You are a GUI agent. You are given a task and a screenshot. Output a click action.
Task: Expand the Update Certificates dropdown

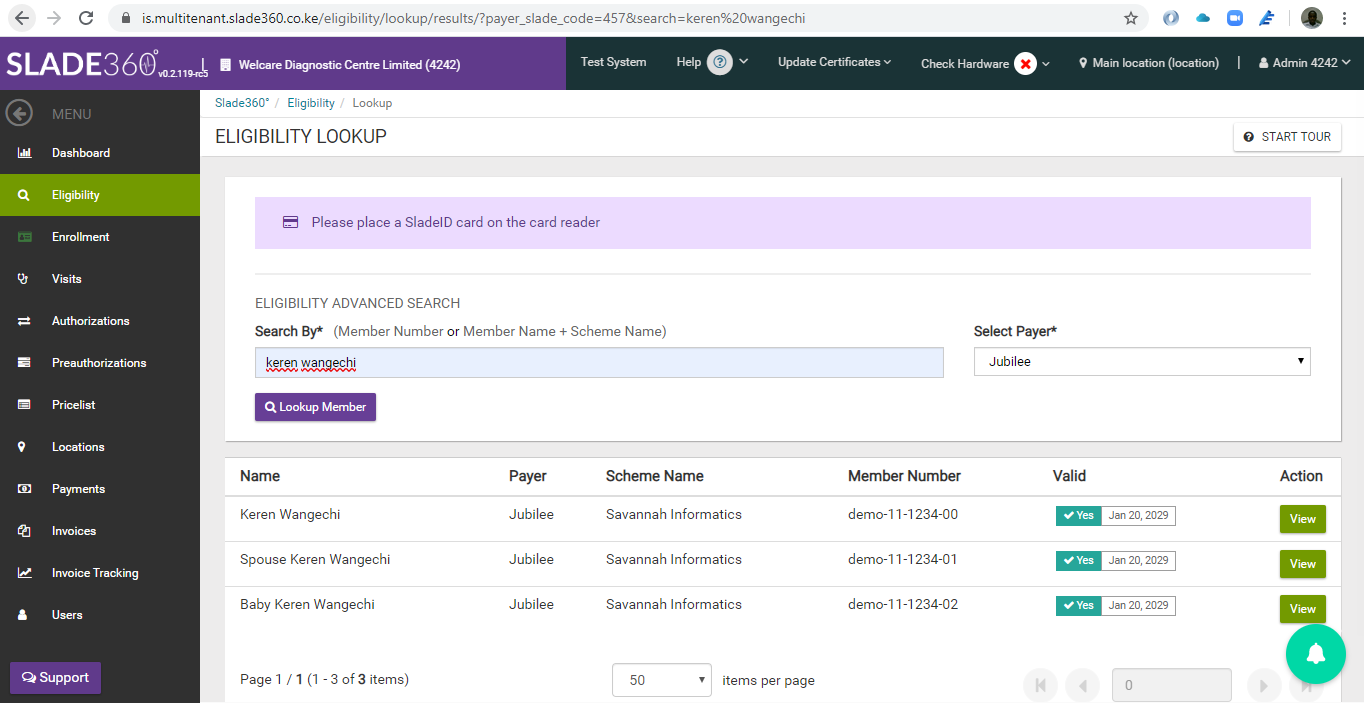coord(835,62)
